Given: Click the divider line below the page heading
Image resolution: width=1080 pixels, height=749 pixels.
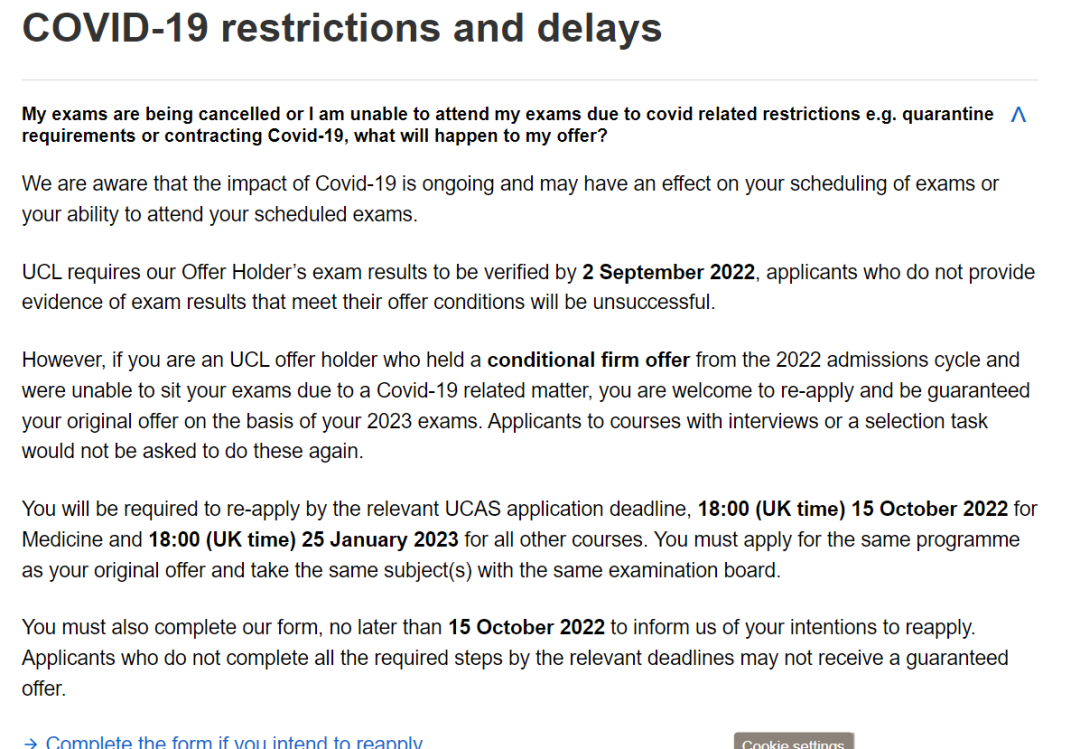Looking at the screenshot, I should [530, 80].
